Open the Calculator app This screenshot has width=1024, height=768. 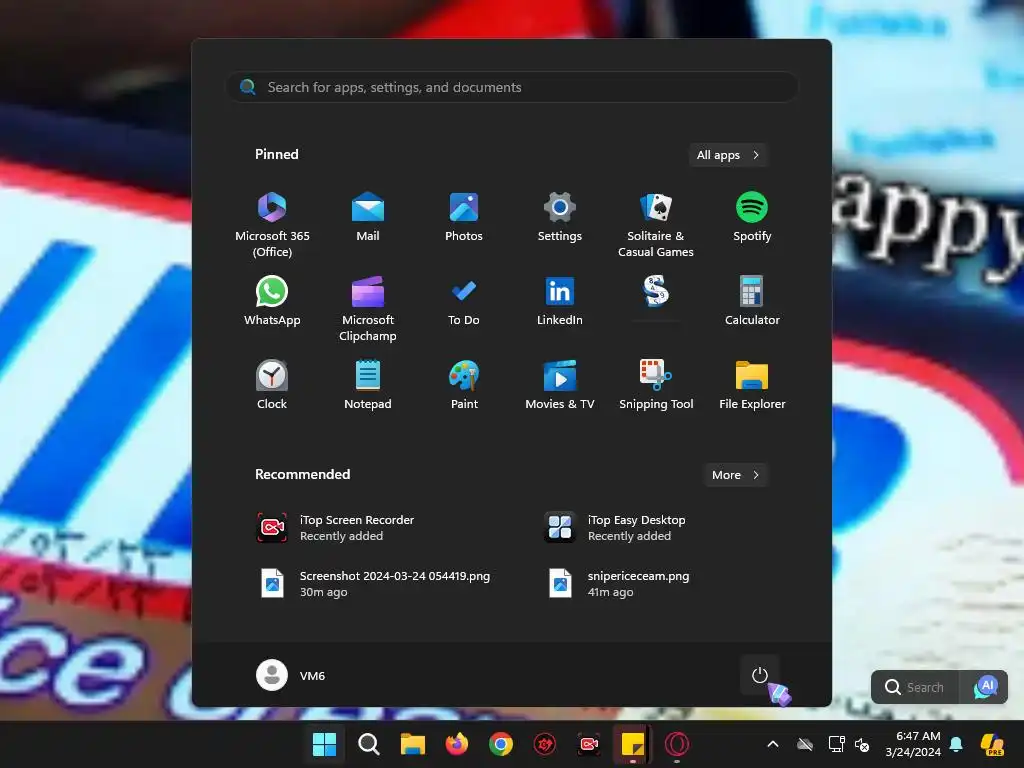(x=752, y=302)
